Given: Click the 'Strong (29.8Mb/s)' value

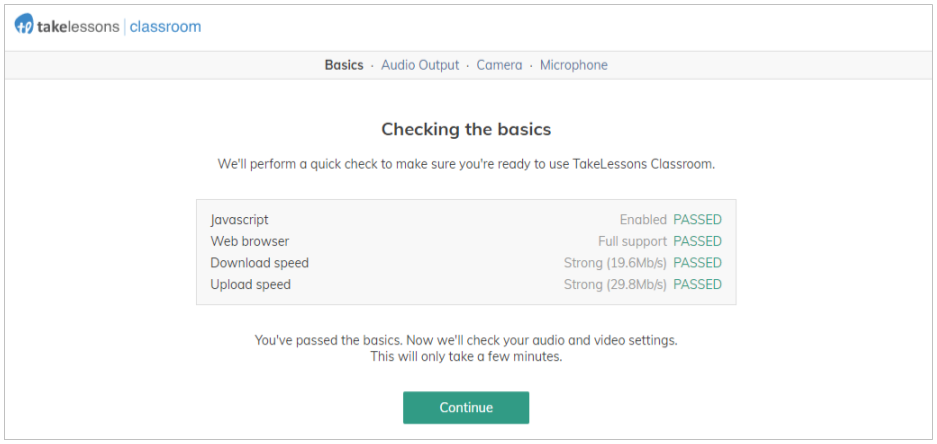Looking at the screenshot, I should pos(615,284).
